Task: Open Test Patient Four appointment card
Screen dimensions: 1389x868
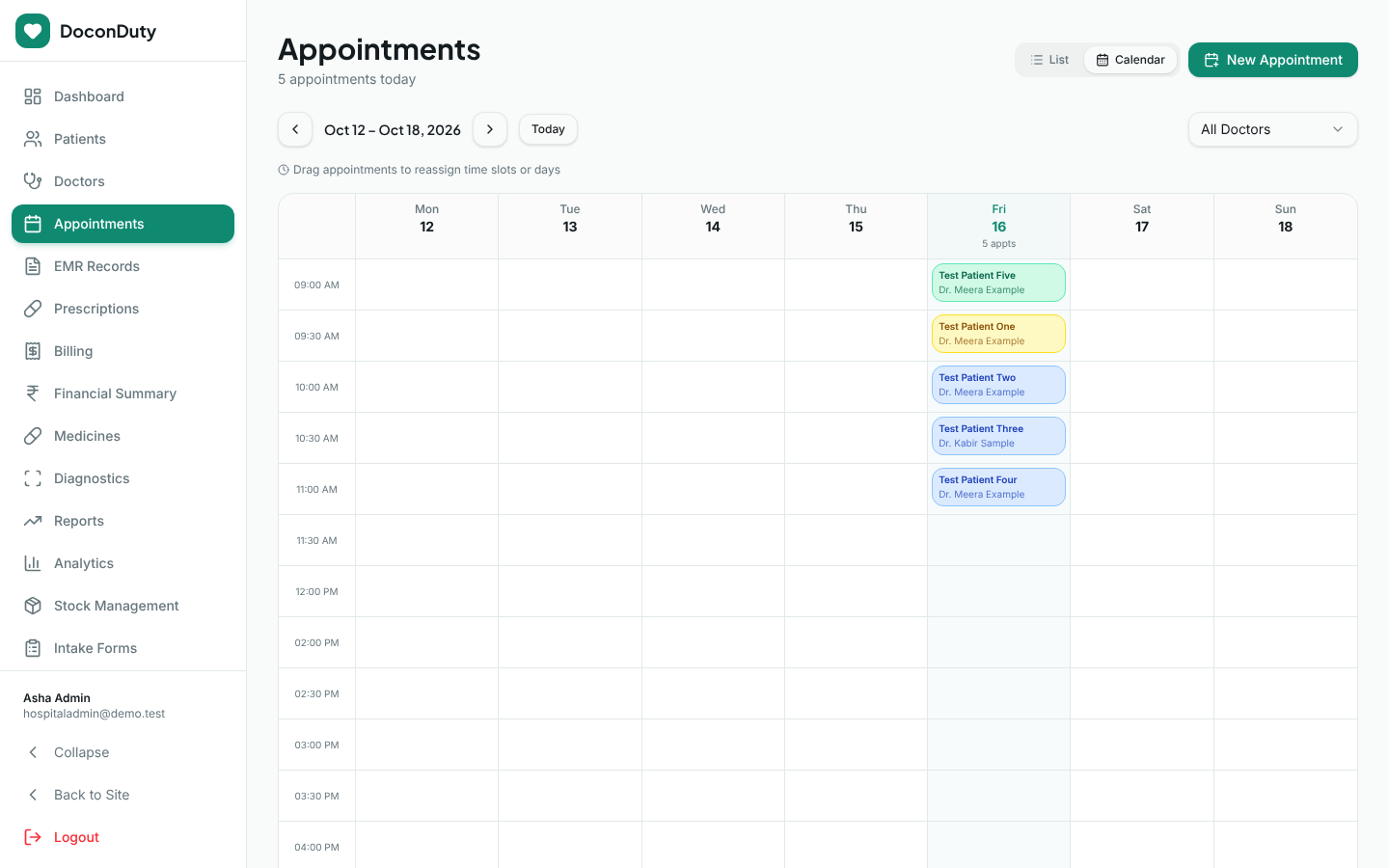Action: (x=998, y=487)
